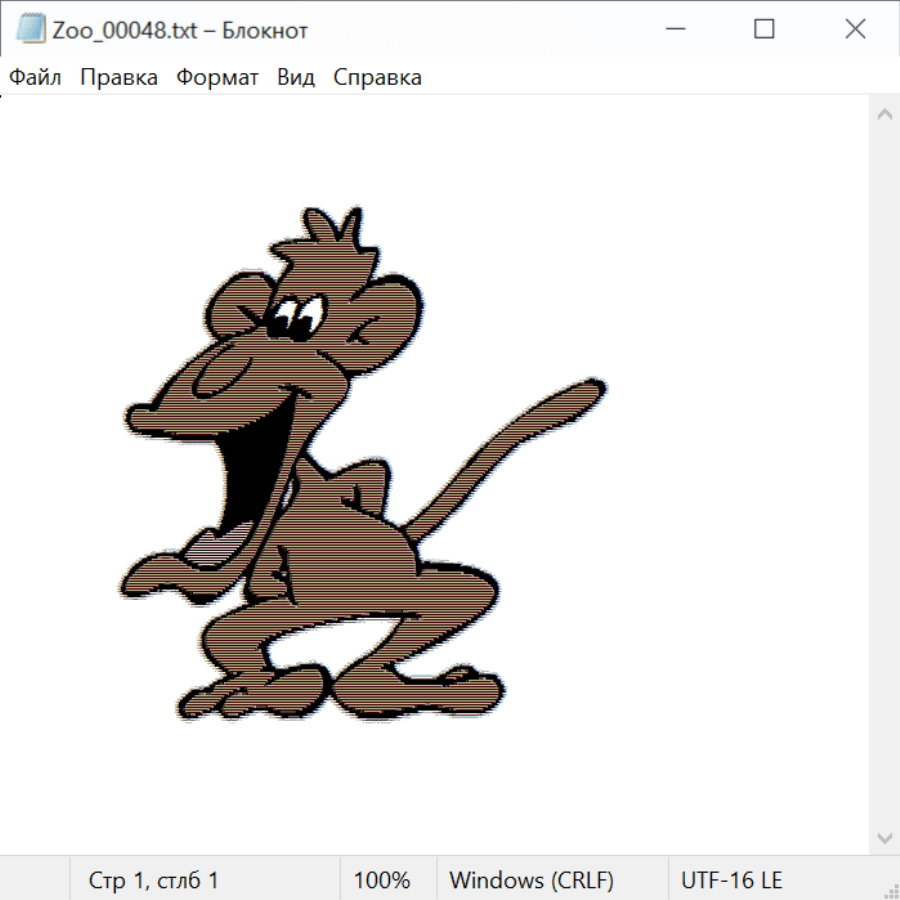Click the Notepad icon in title bar
The width and height of the screenshot is (900, 900).
click(x=31, y=30)
